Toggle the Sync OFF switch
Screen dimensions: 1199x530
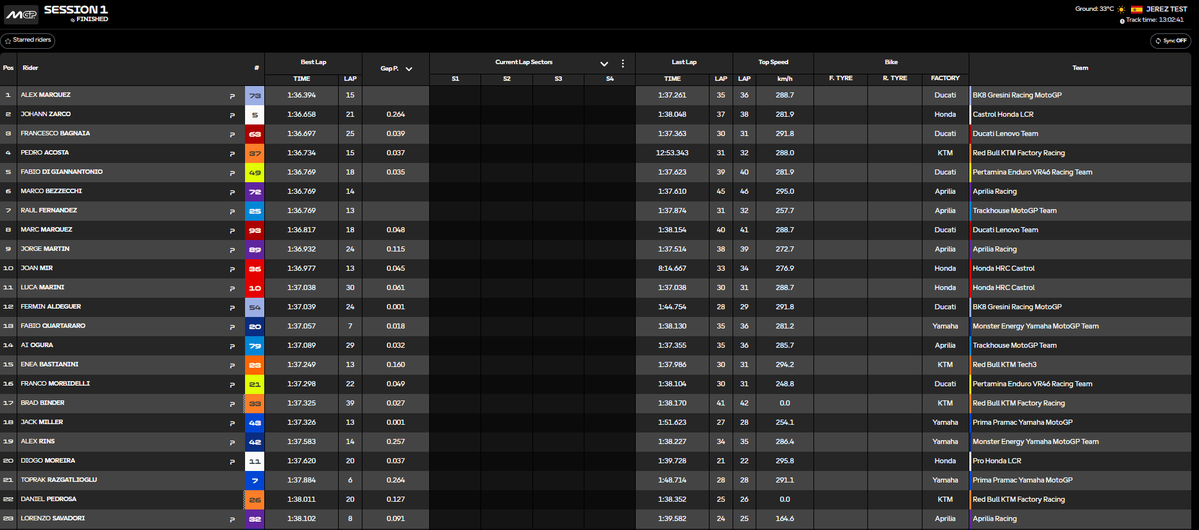point(1170,41)
